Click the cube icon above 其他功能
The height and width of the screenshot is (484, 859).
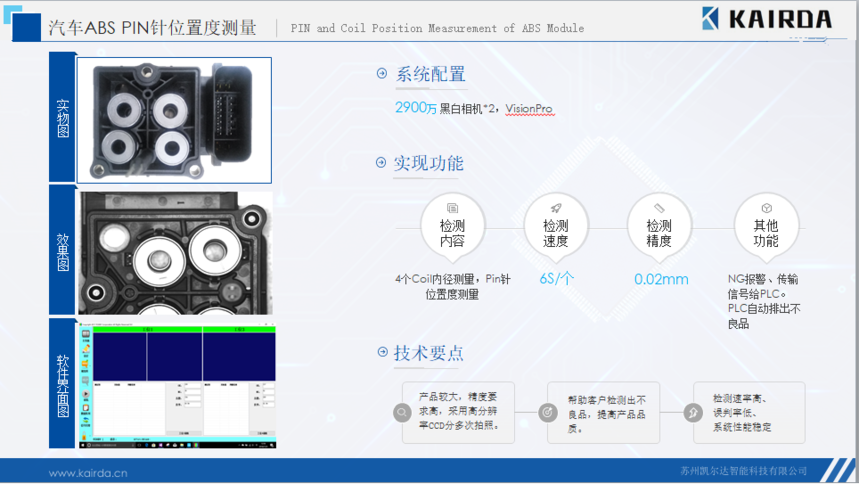766,208
